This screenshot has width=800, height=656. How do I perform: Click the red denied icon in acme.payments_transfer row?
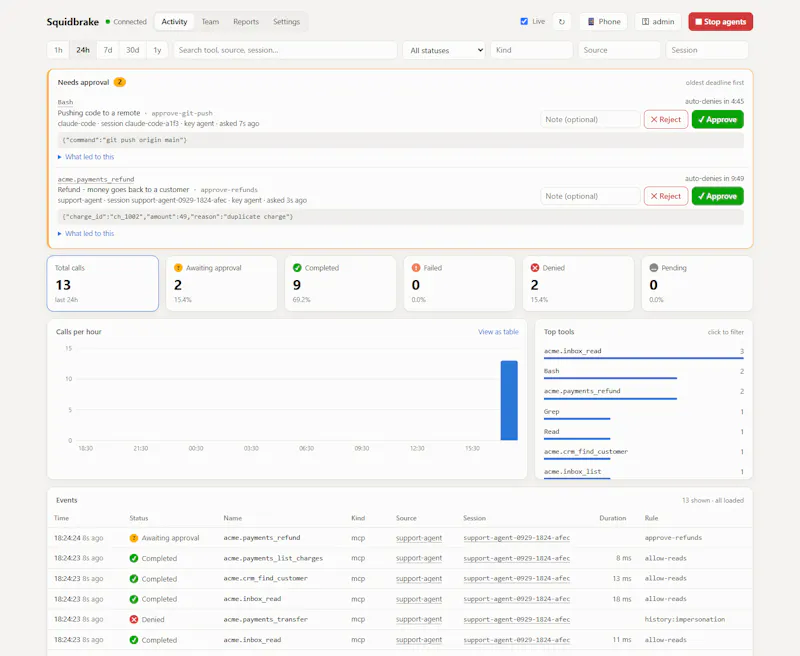point(134,619)
